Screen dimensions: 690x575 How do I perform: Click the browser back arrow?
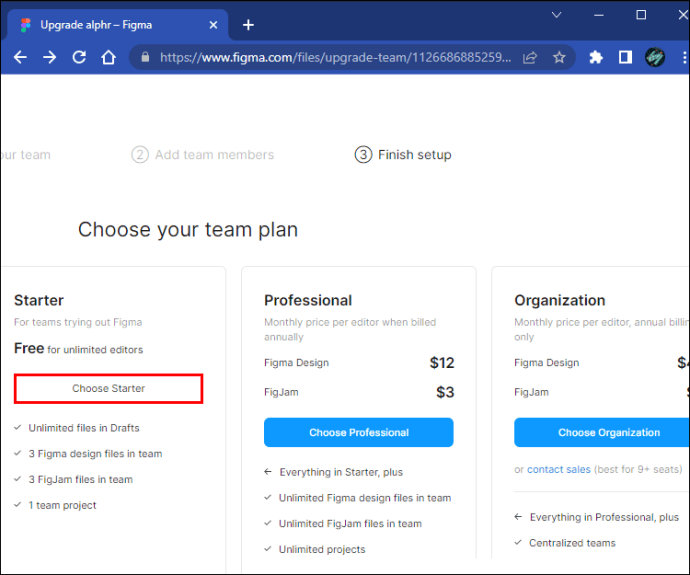tap(20, 57)
